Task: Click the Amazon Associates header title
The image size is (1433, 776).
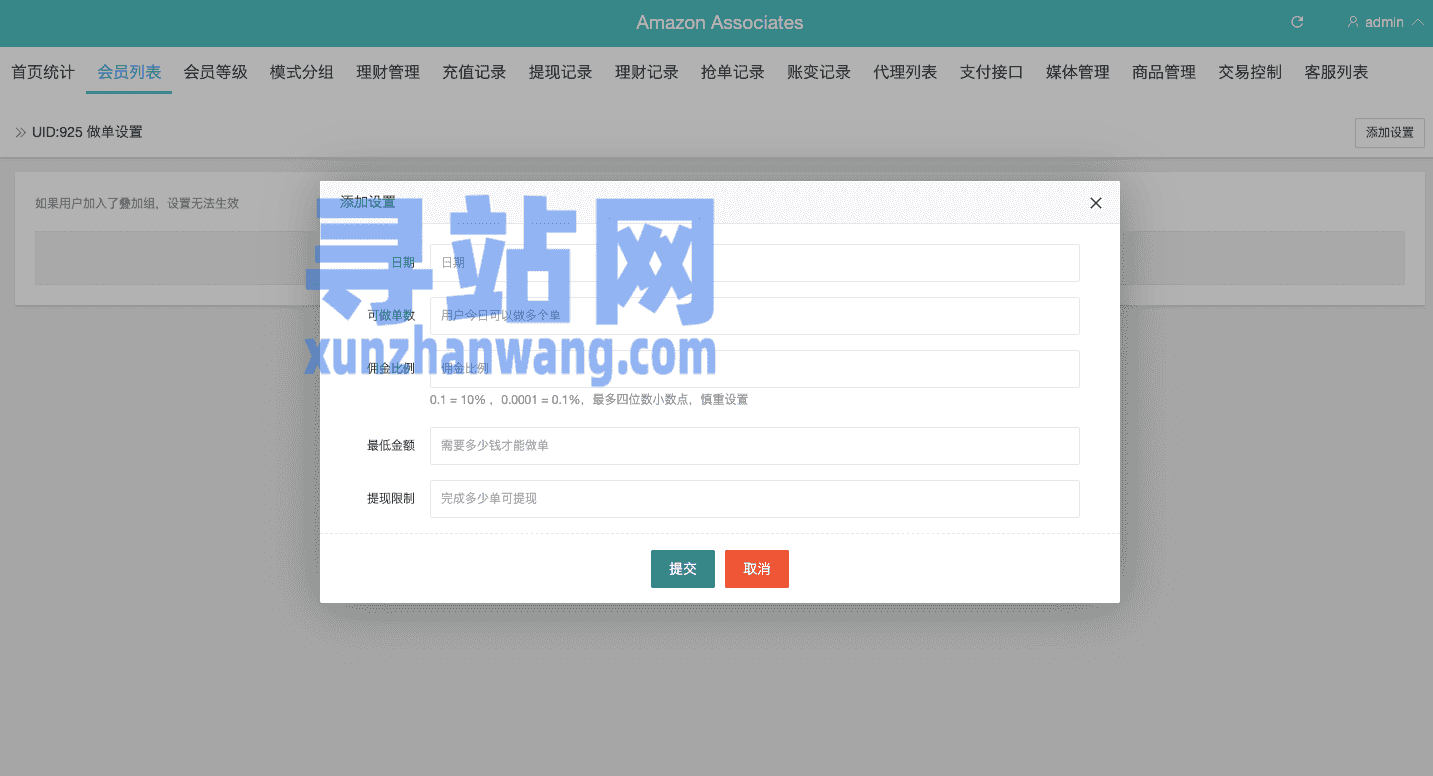Action: 720,22
